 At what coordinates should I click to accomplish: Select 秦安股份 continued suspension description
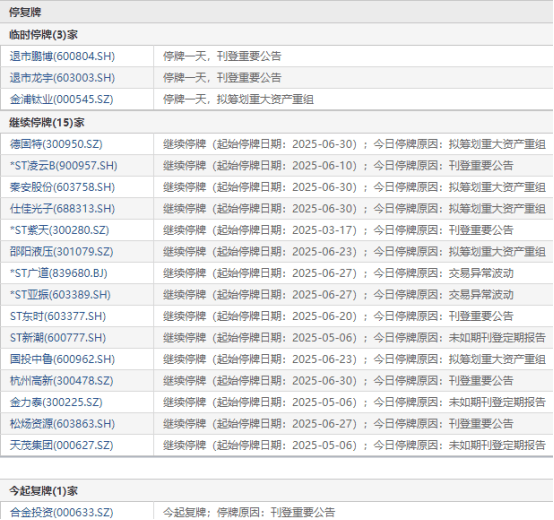click(x=354, y=187)
